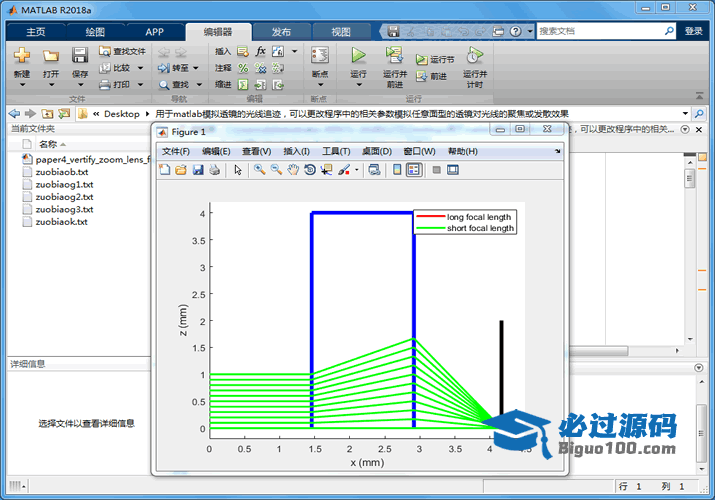The image size is (715, 500).
Task: Toggle the insert legend button in Figure 1
Action: (414, 170)
